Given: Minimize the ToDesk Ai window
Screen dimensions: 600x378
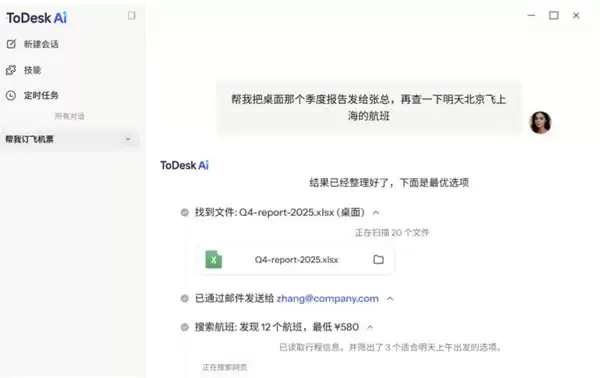Looking at the screenshot, I should click(532, 15).
